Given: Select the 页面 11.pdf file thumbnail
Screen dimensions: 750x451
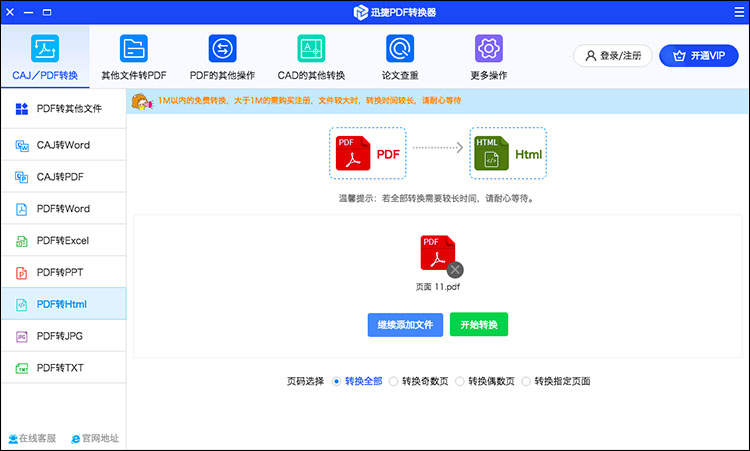Looking at the screenshot, I should click(438, 253).
